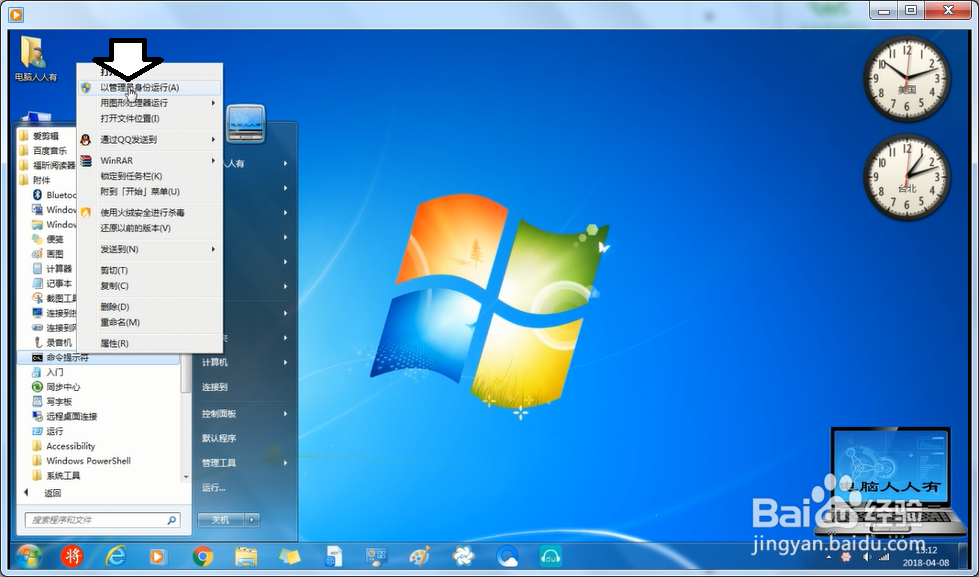Click the 关机 button
The height and width of the screenshot is (577, 979).
click(x=220, y=520)
